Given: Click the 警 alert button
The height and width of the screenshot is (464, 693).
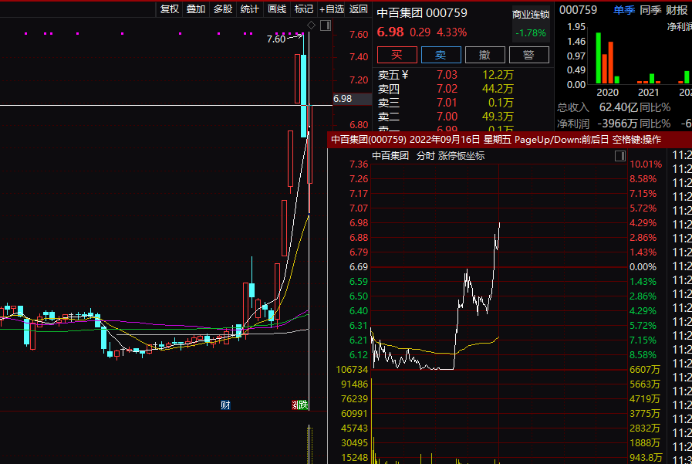Looking at the screenshot, I should tap(529, 55).
